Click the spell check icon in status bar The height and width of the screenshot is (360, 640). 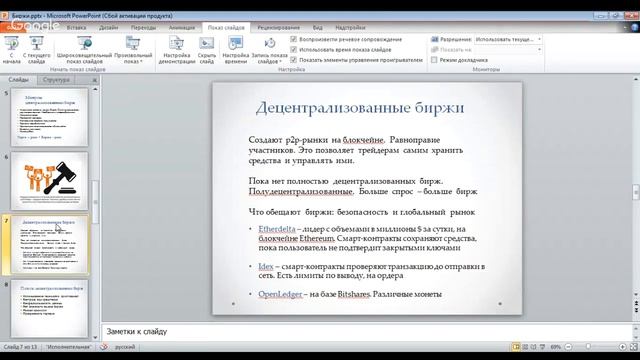point(104,347)
